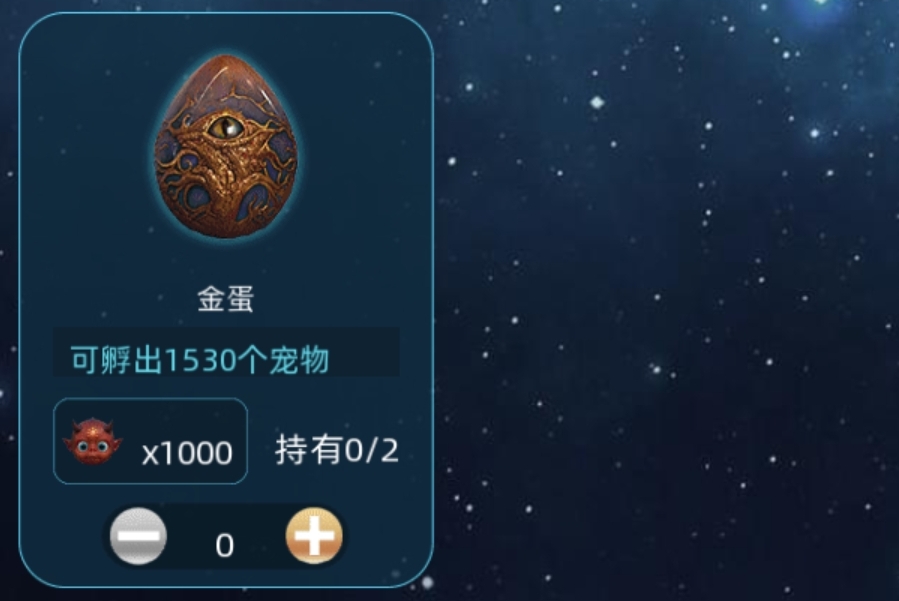This screenshot has height=601, width=899.
Task: Click the golden egg image
Action: coord(225,147)
